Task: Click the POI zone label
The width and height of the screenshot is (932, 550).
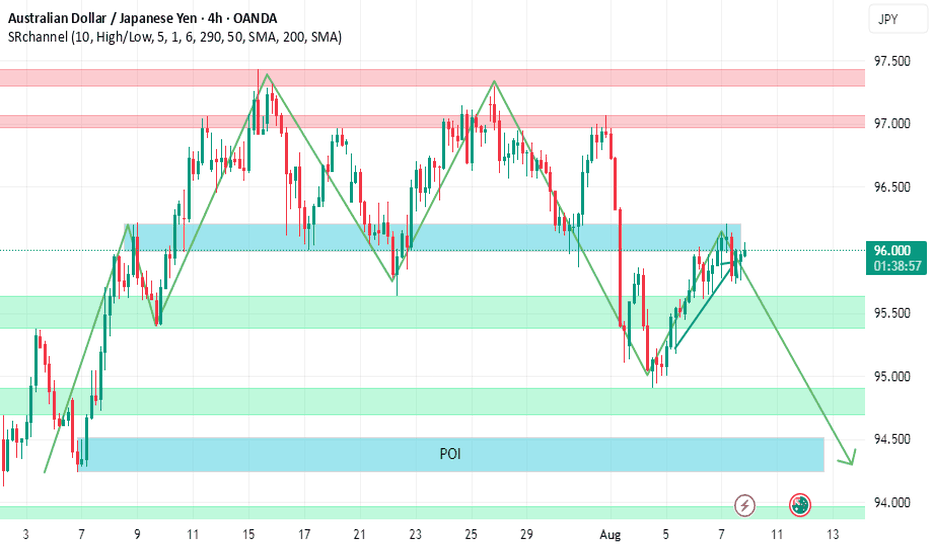Action: [x=450, y=454]
